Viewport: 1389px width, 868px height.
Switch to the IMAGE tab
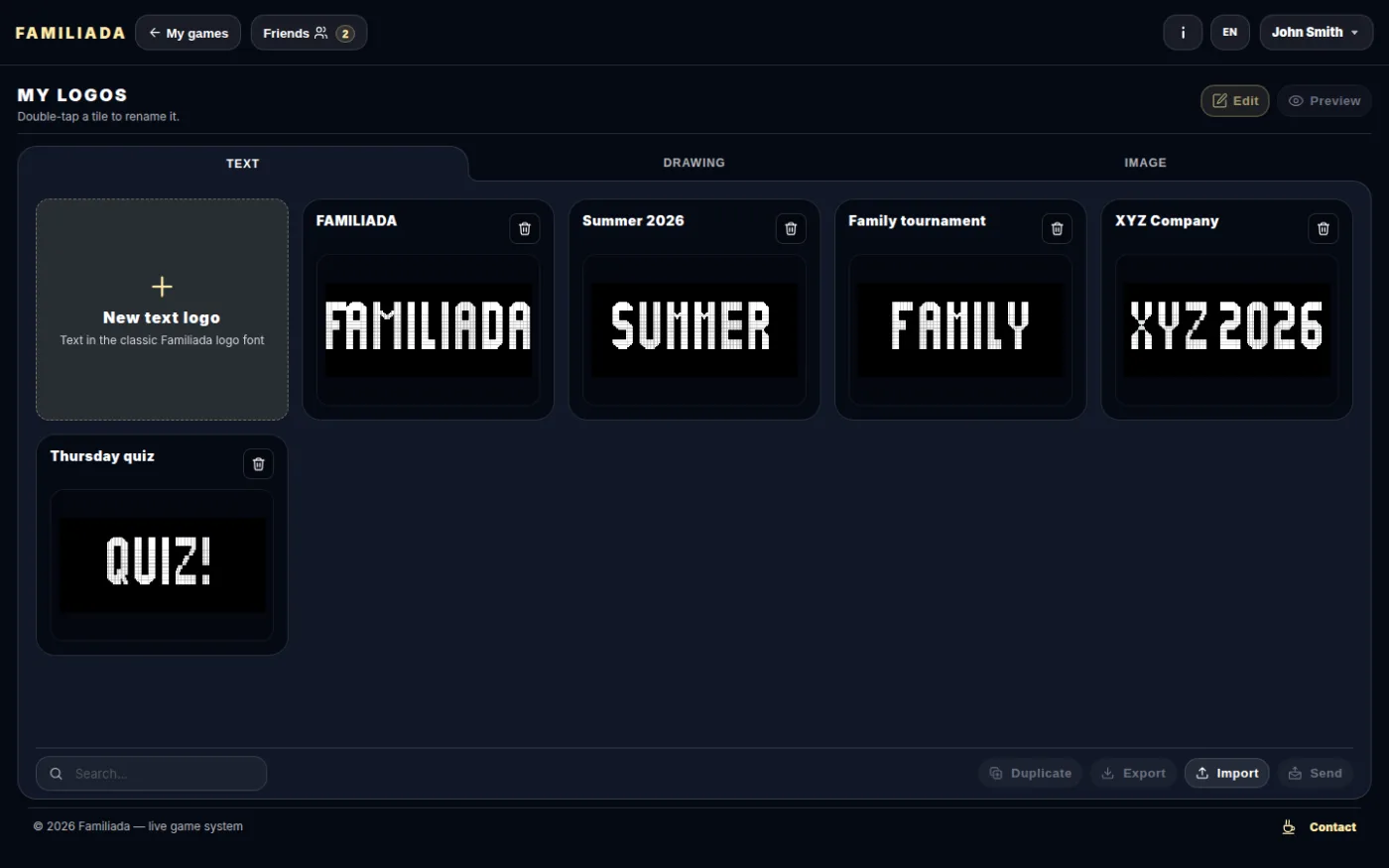(x=1145, y=163)
